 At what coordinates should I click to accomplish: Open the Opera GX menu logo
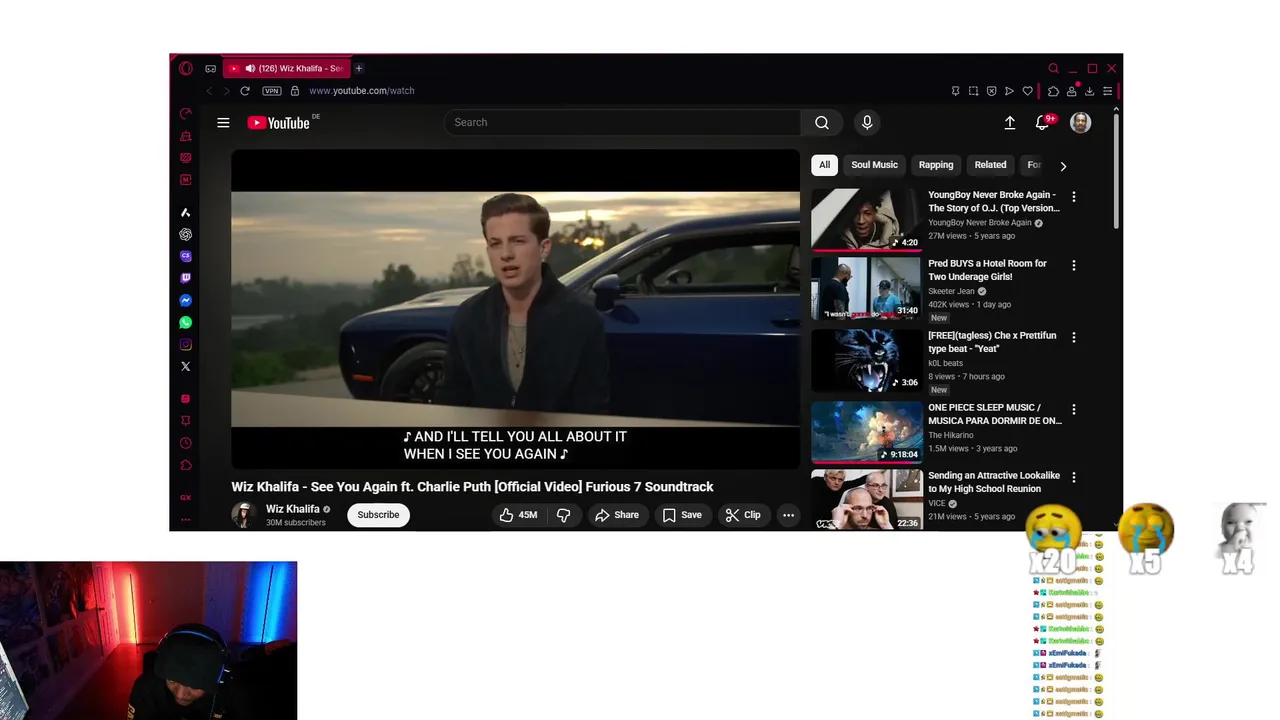click(x=185, y=68)
